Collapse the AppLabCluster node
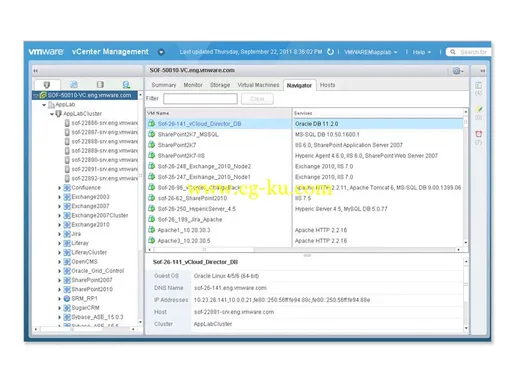512x384 pixels. pyautogui.click(x=52, y=114)
